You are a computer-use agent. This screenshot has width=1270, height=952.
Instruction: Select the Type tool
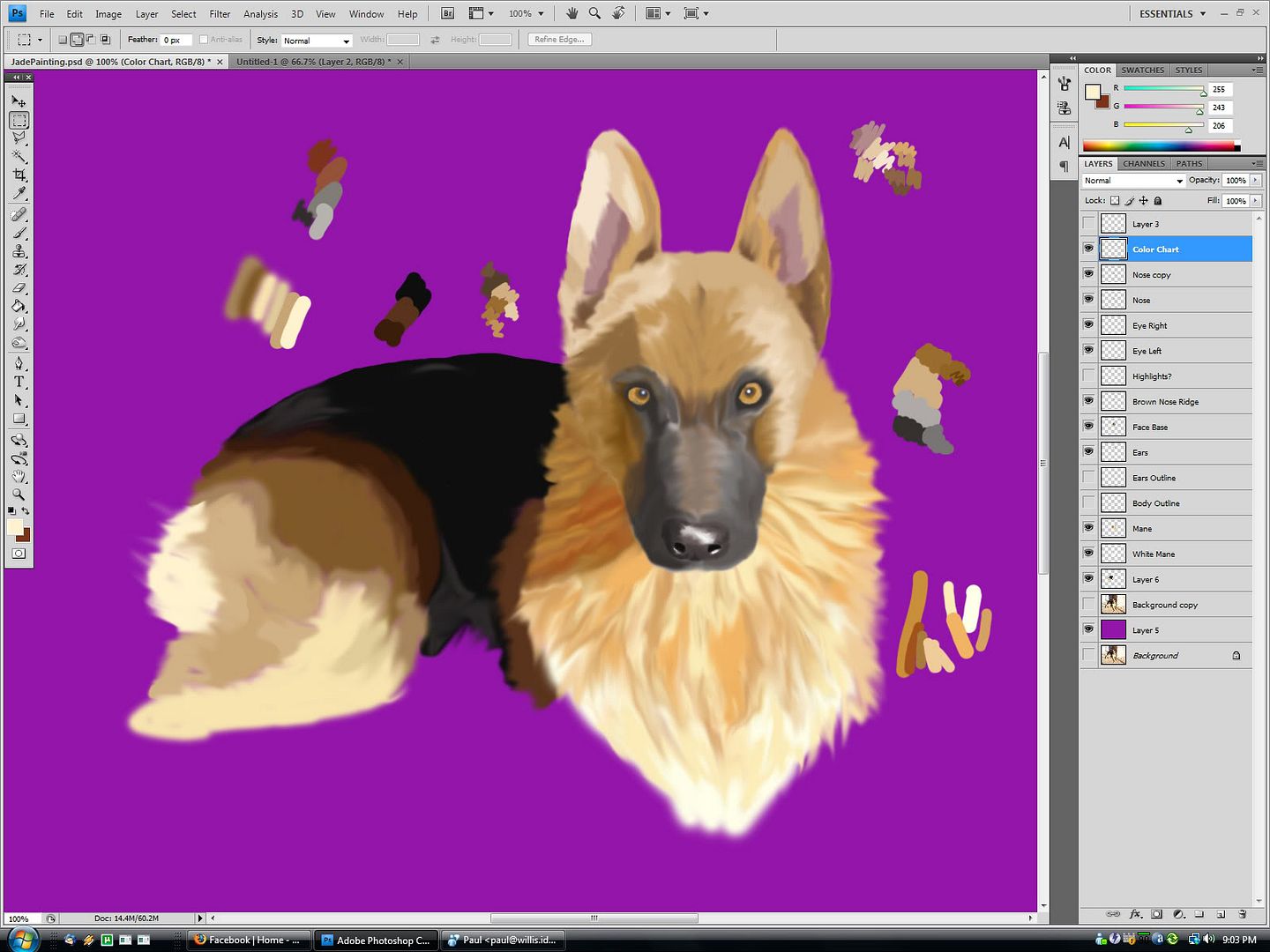[19, 382]
